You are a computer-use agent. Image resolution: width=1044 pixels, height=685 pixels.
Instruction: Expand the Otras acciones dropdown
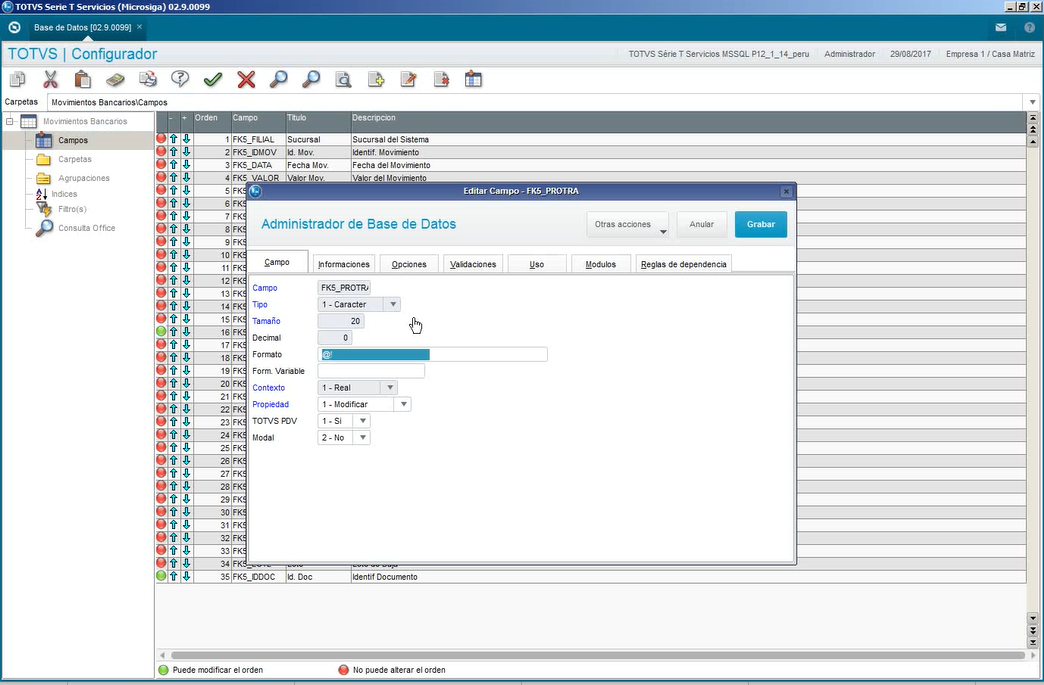[x=627, y=225]
